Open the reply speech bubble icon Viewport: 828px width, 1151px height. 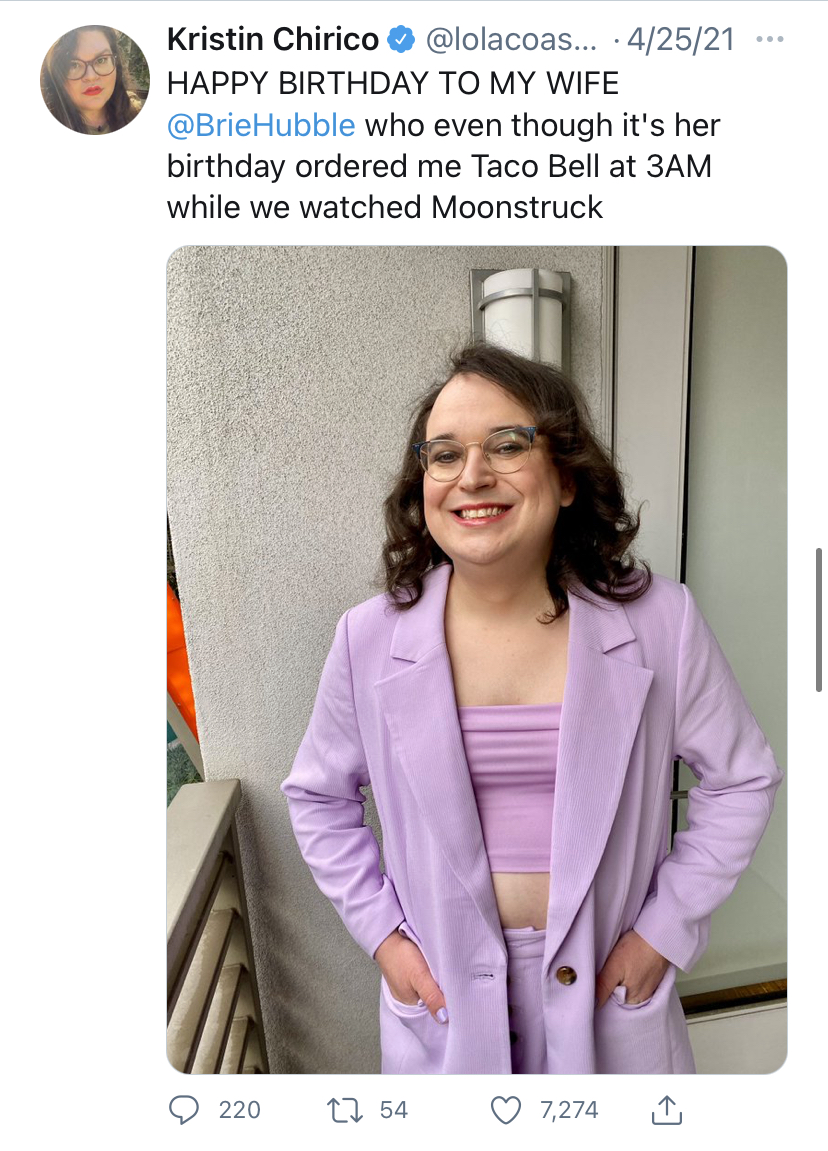(x=184, y=1110)
